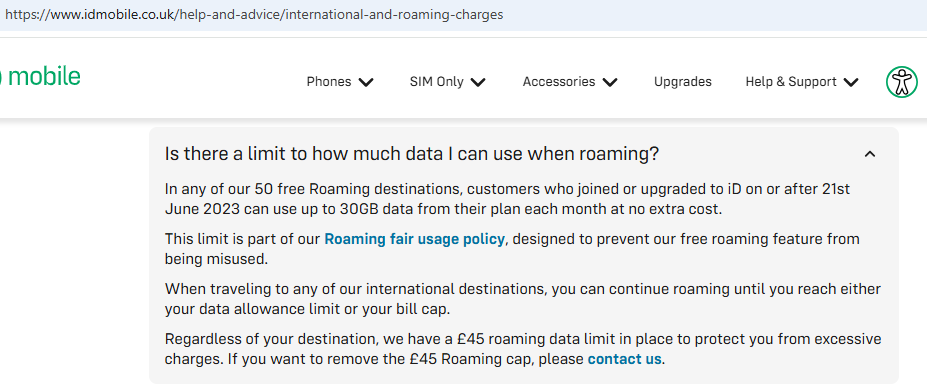This screenshot has height=391, width=927.
Task: Select the Accessories menu label
Action: (559, 82)
